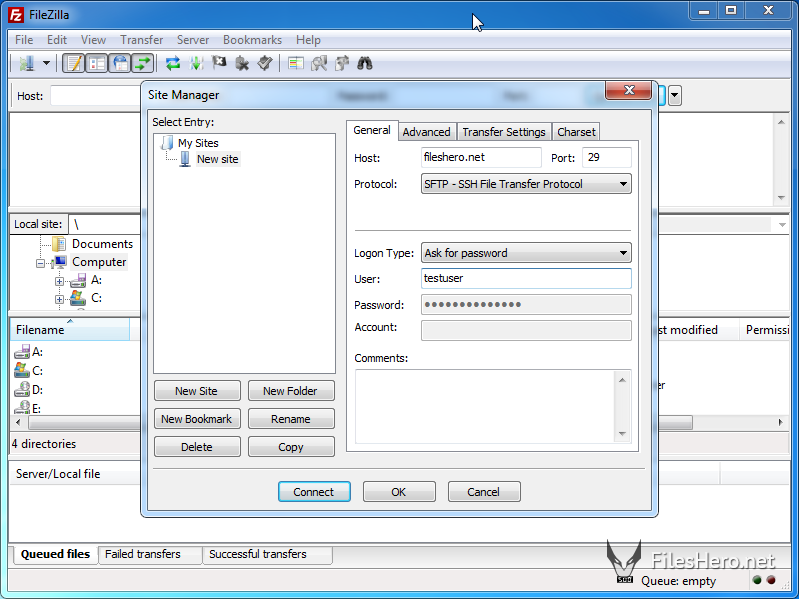This screenshot has height=599, width=799.
Task: Open the Bookmarks menu
Action: coord(252,40)
